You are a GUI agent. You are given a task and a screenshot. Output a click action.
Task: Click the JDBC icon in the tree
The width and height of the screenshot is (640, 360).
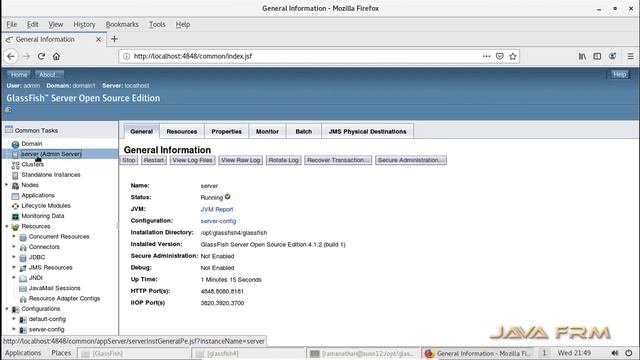coord(23,258)
